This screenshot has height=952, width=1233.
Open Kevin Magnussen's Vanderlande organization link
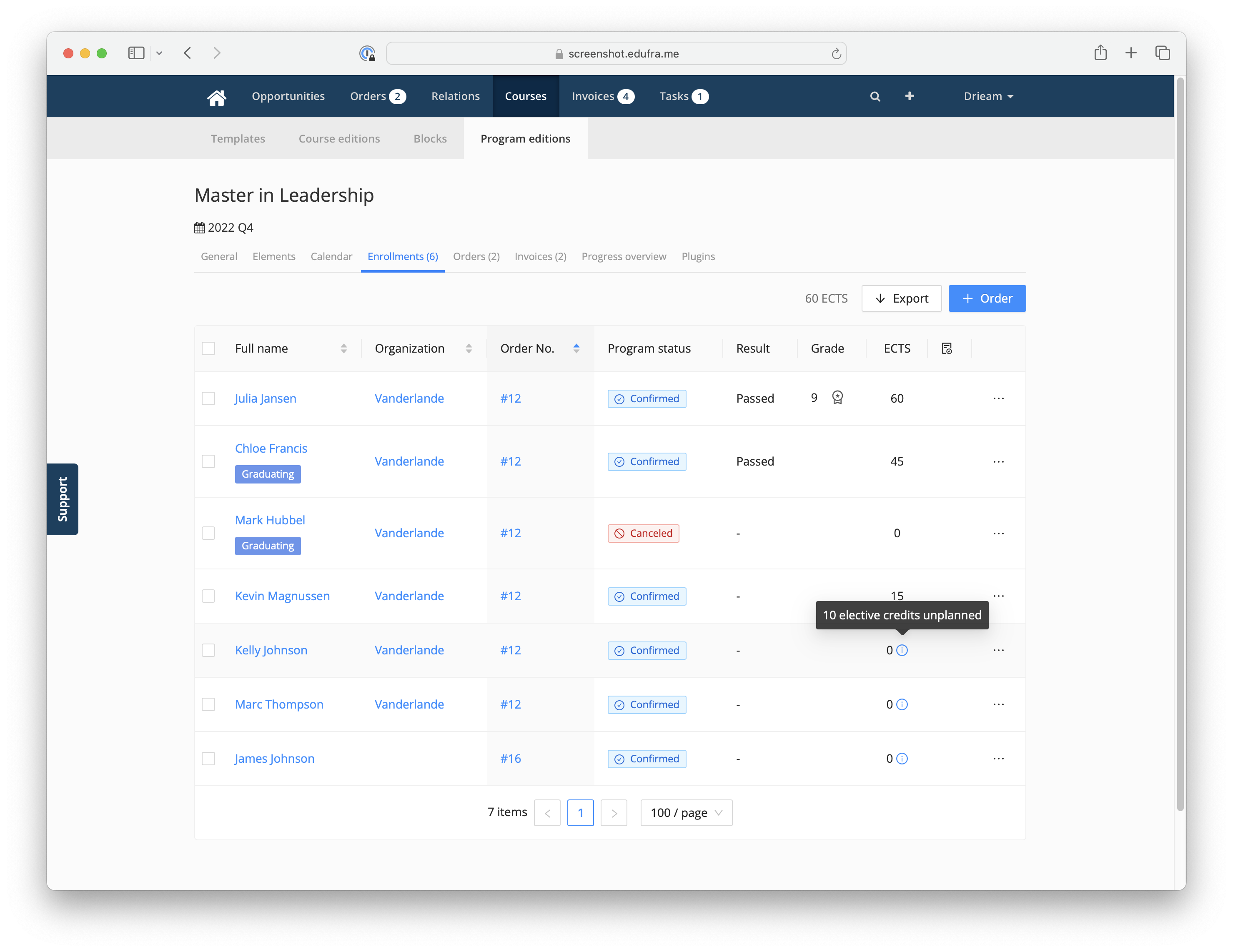pyautogui.click(x=409, y=596)
